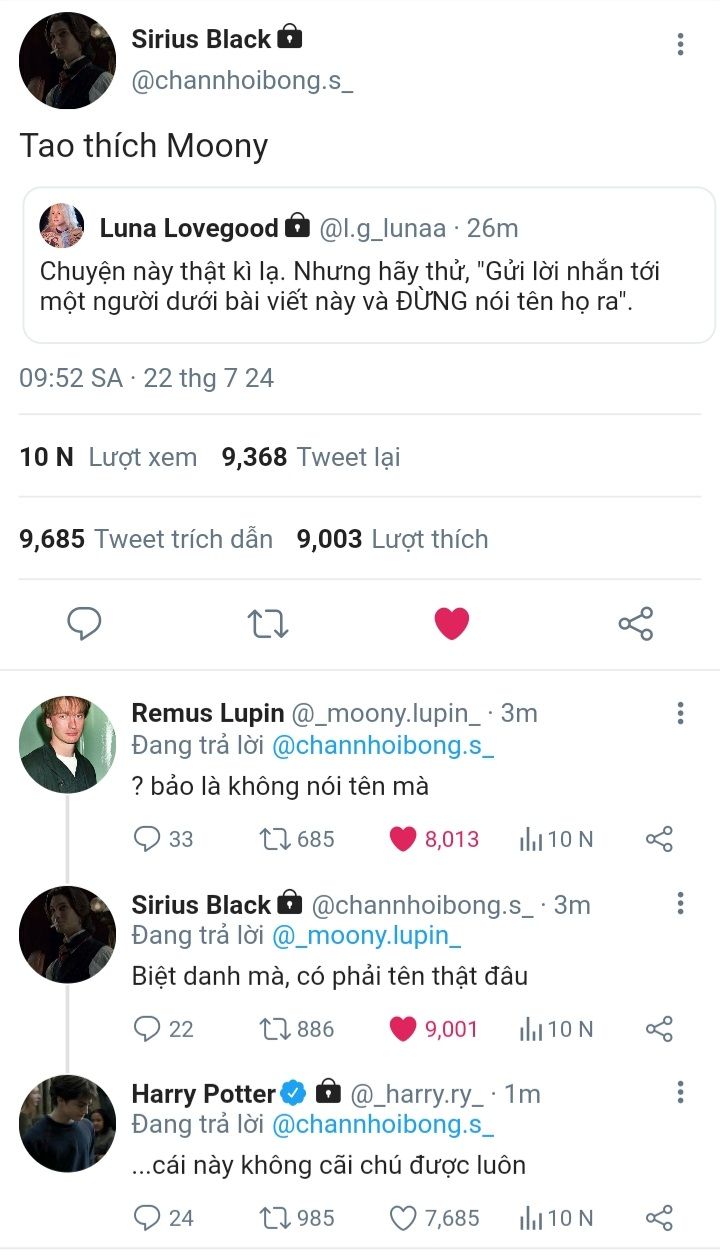Open more options on Remus Lupin's reply

click(x=680, y=713)
